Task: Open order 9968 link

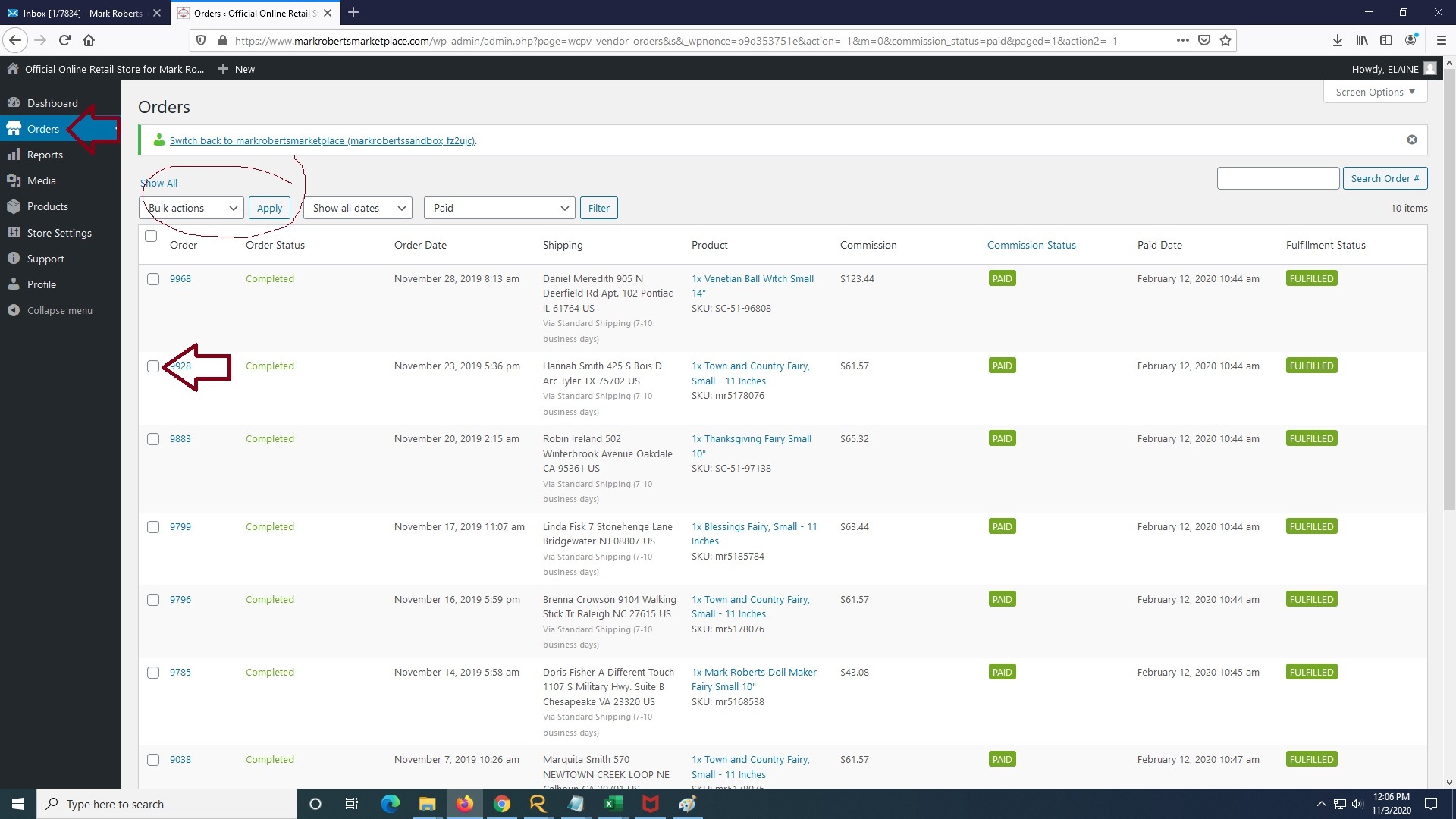Action: [x=180, y=278]
